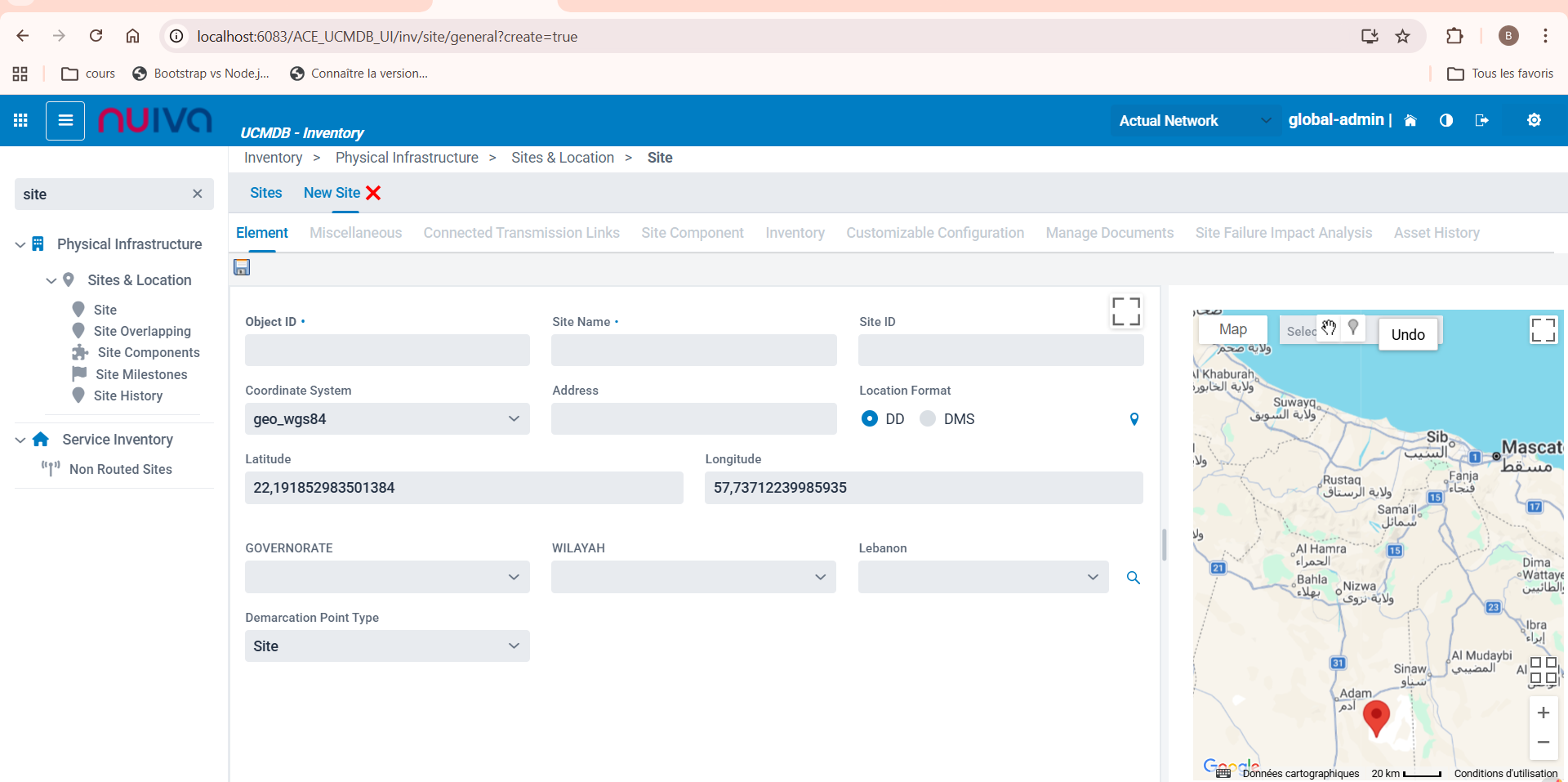
Task: Click the search magnifier next to Lebanon
Action: [x=1133, y=578]
